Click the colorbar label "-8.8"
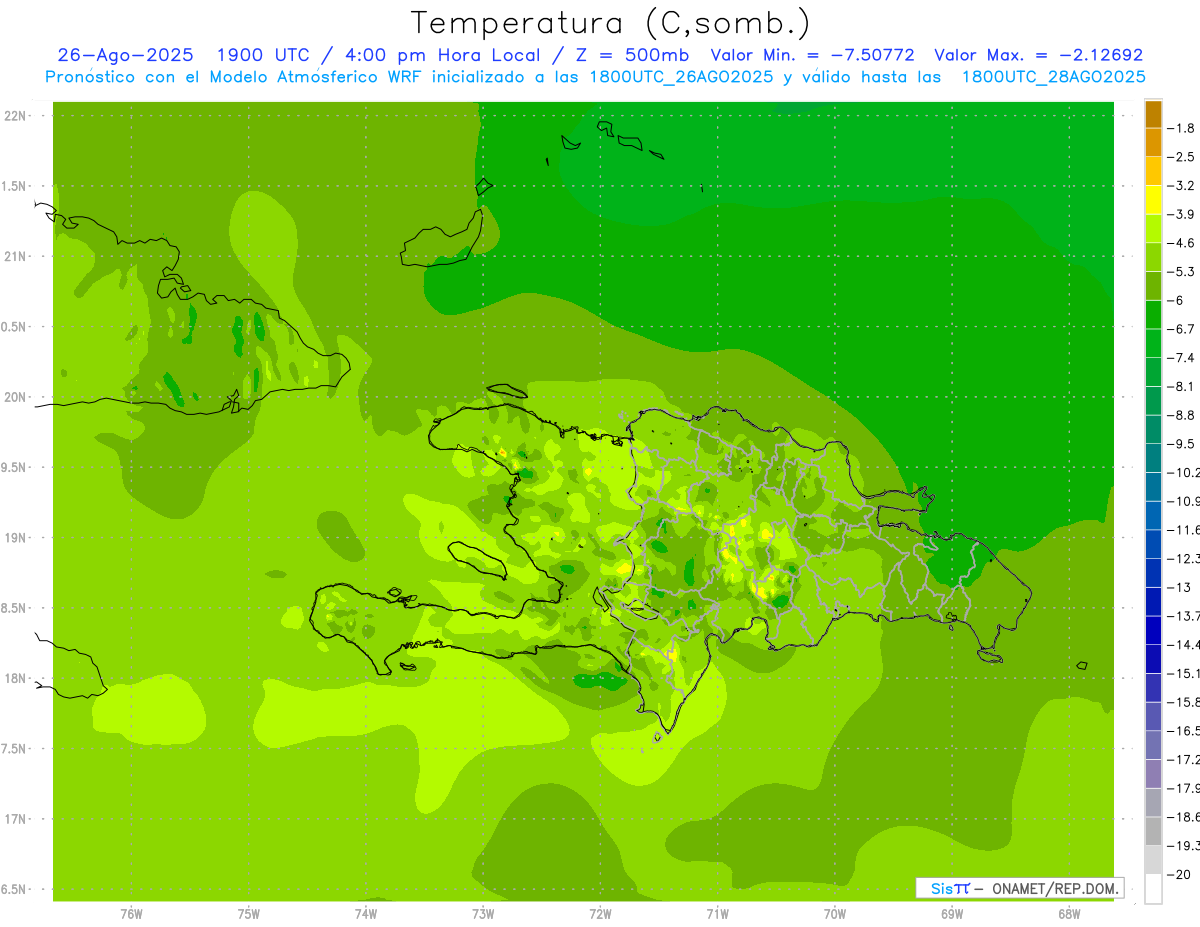Screen dimensions: 1200x927 [1181, 415]
